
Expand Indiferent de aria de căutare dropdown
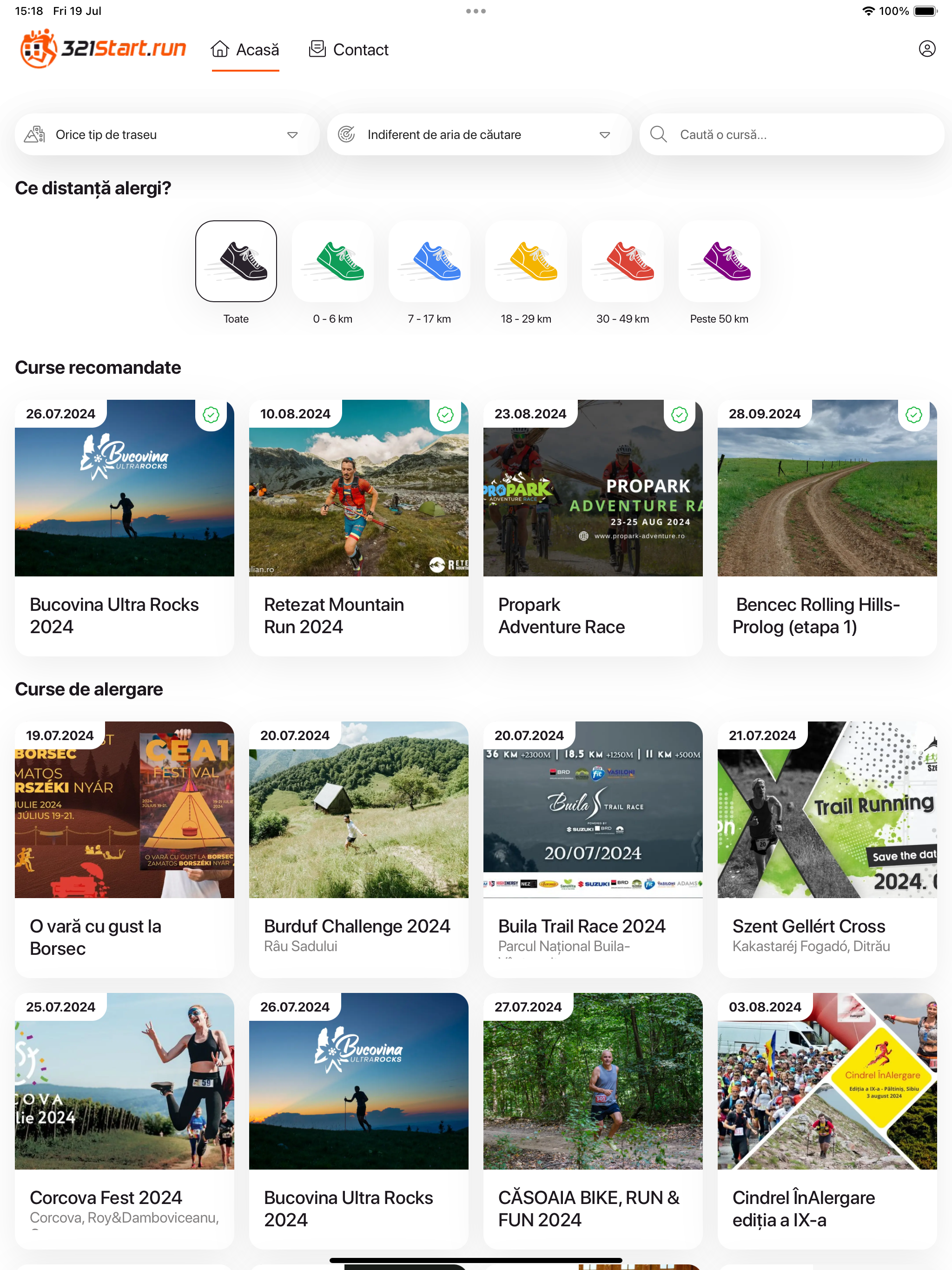479,134
